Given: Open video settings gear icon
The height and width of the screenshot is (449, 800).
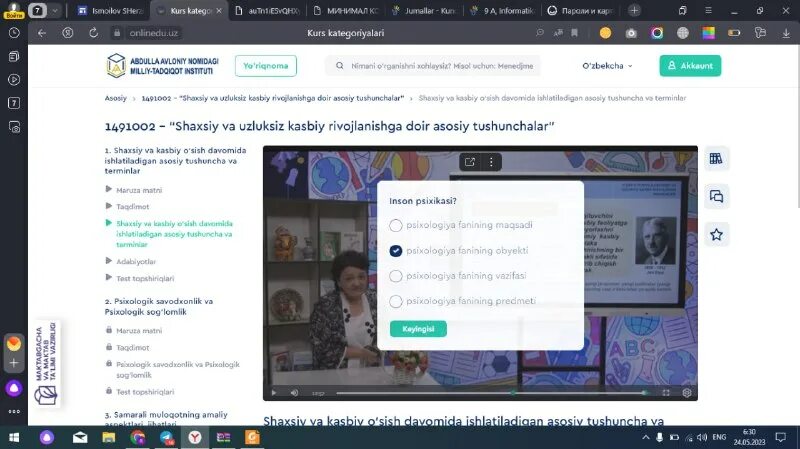Looking at the screenshot, I should pyautogui.click(x=687, y=392).
